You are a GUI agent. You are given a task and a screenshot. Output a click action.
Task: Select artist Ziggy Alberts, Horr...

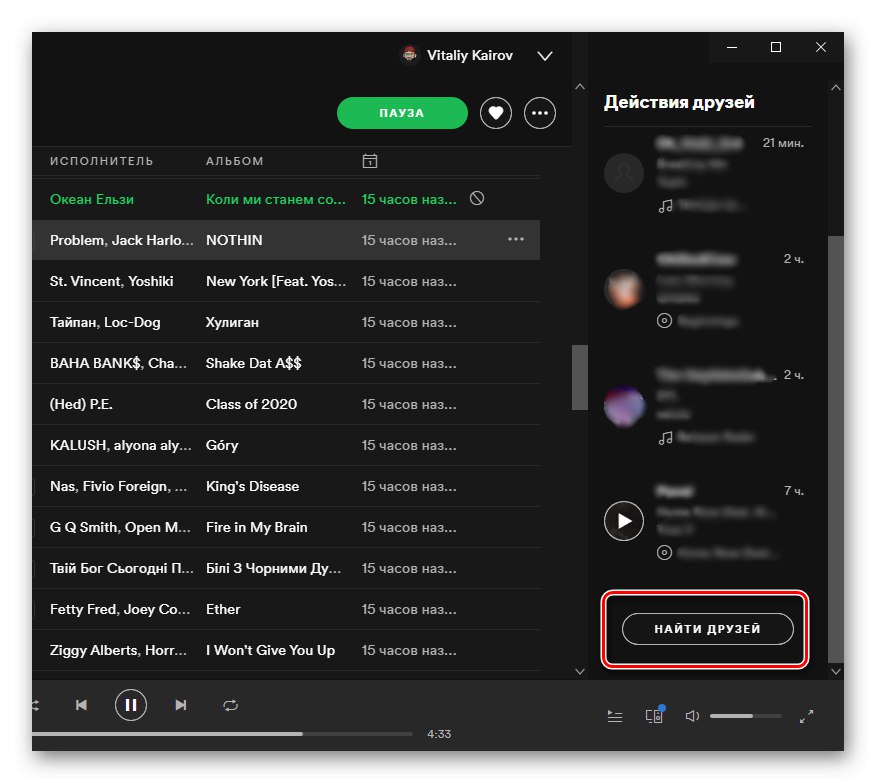[x=118, y=651]
